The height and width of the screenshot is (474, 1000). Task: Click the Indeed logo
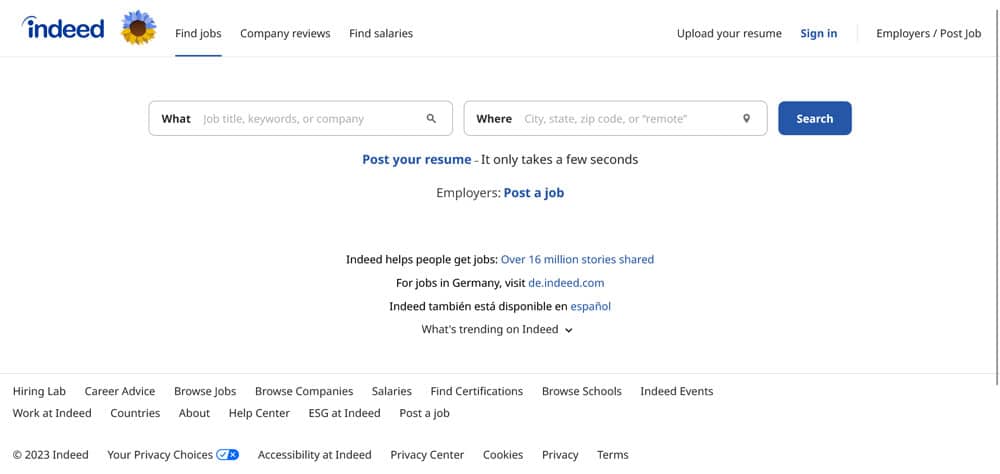point(63,29)
